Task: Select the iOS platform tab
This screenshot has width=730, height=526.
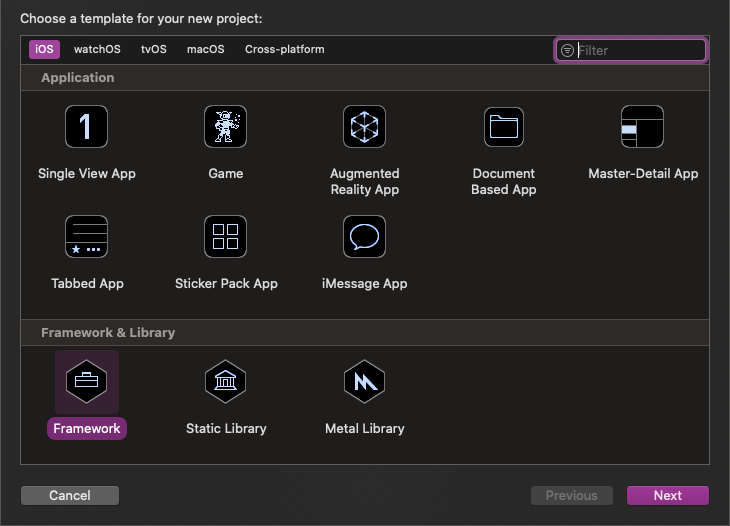Action: 44,50
